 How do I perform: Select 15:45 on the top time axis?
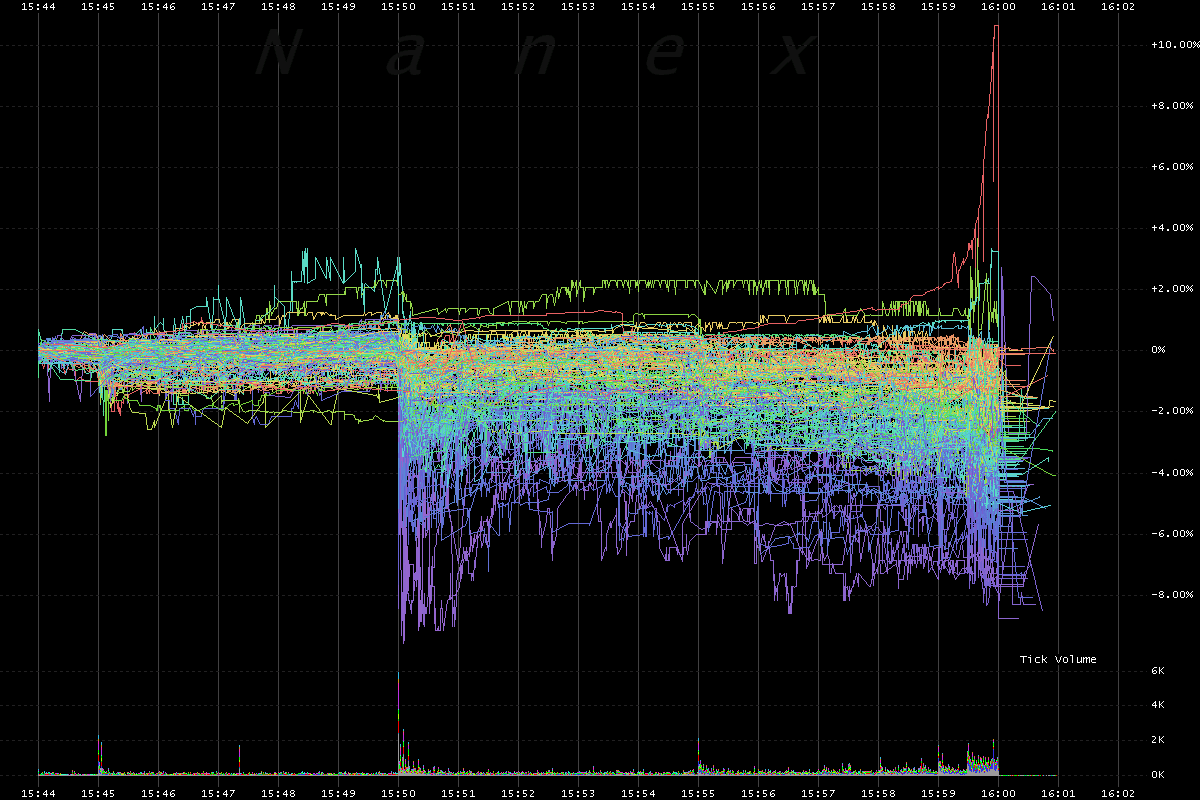click(98, 6)
